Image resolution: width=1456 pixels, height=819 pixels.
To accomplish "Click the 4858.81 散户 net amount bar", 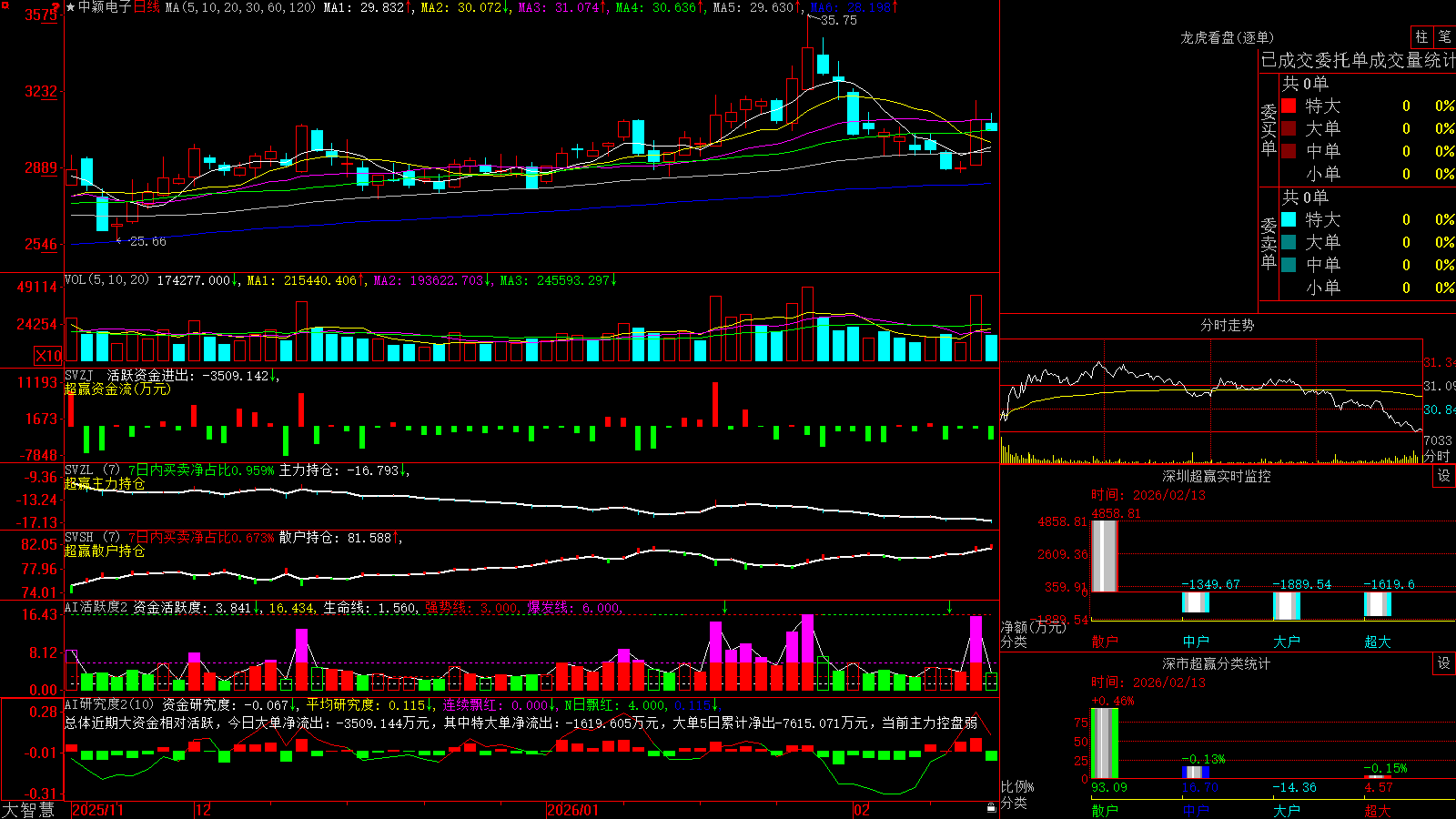I will [1105, 556].
